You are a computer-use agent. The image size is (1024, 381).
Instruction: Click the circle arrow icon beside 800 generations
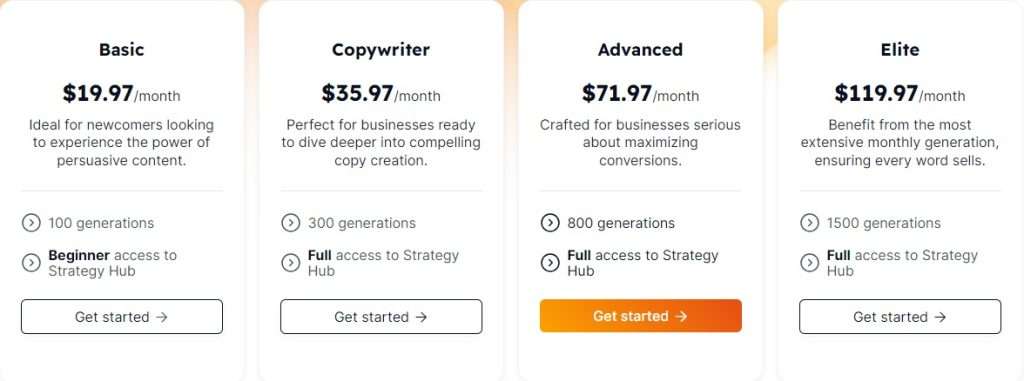coord(550,223)
